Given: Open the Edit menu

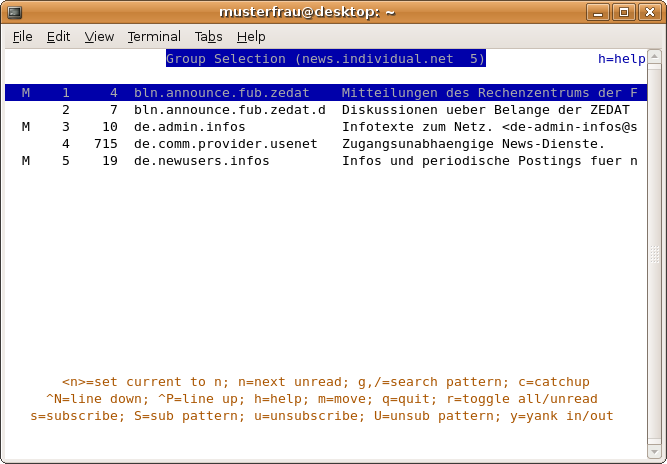Looking at the screenshot, I should [58, 37].
